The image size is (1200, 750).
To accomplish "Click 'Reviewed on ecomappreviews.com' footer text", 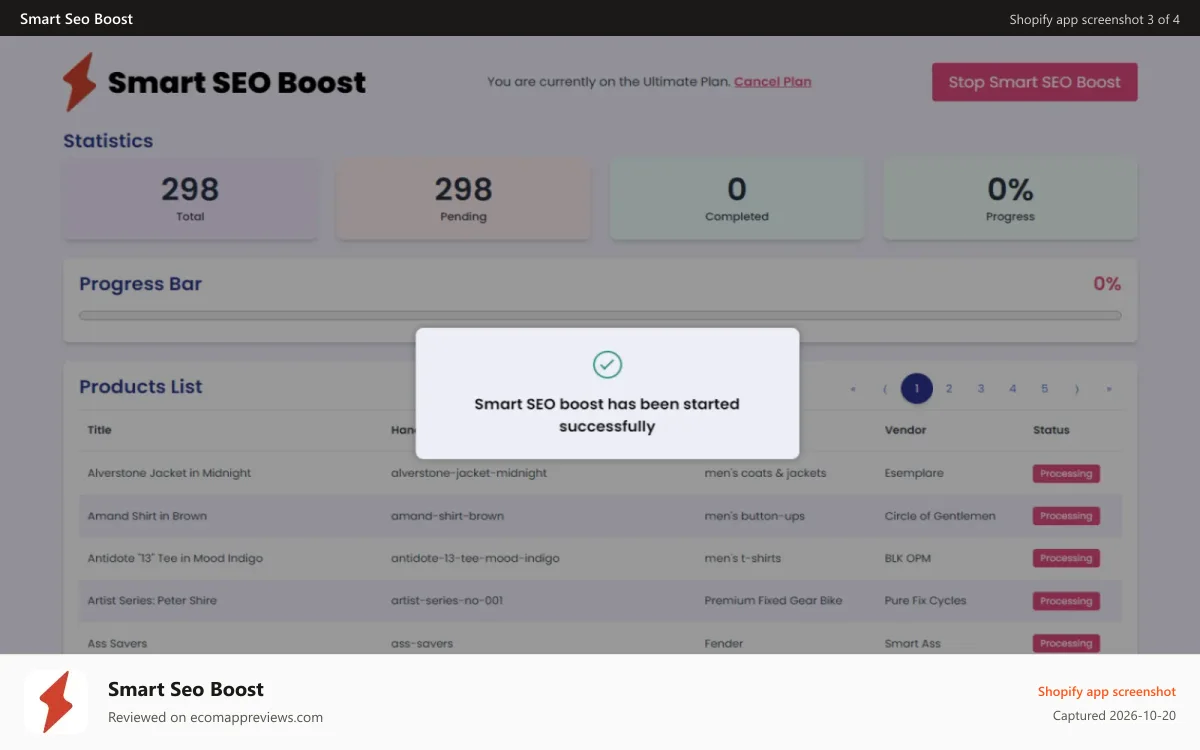I will click(x=215, y=717).
